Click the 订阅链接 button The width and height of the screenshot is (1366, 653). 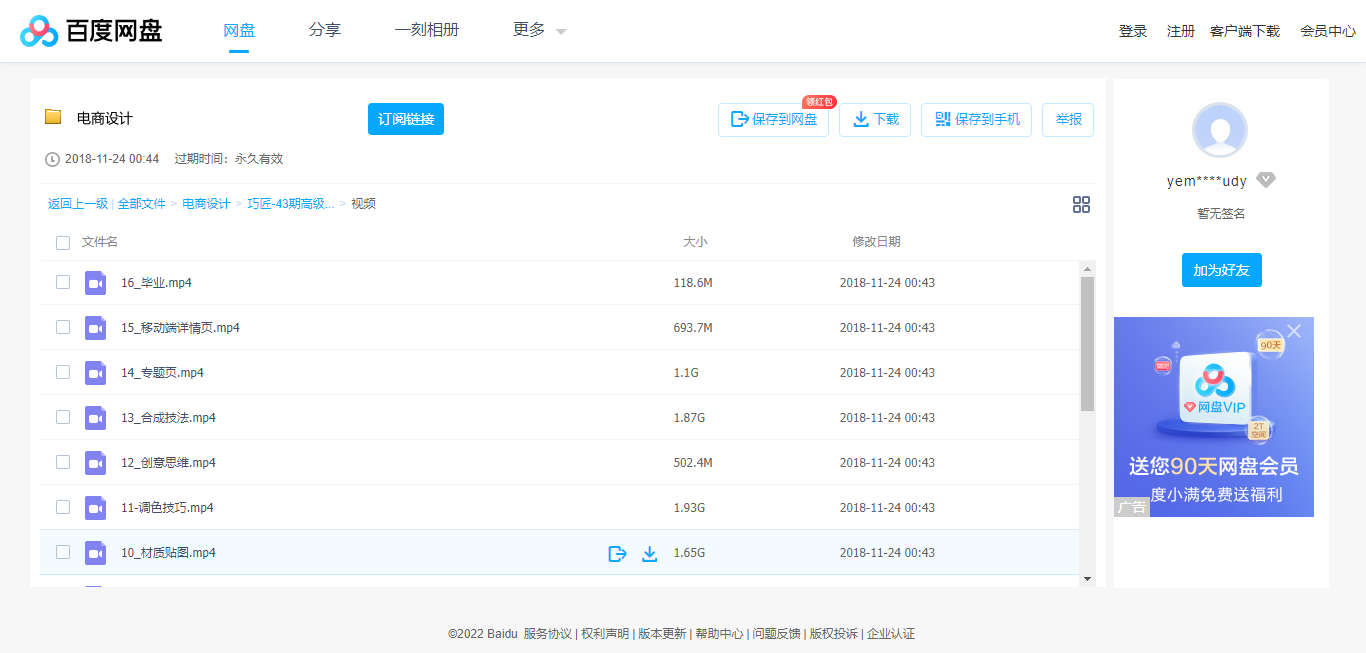tap(405, 119)
